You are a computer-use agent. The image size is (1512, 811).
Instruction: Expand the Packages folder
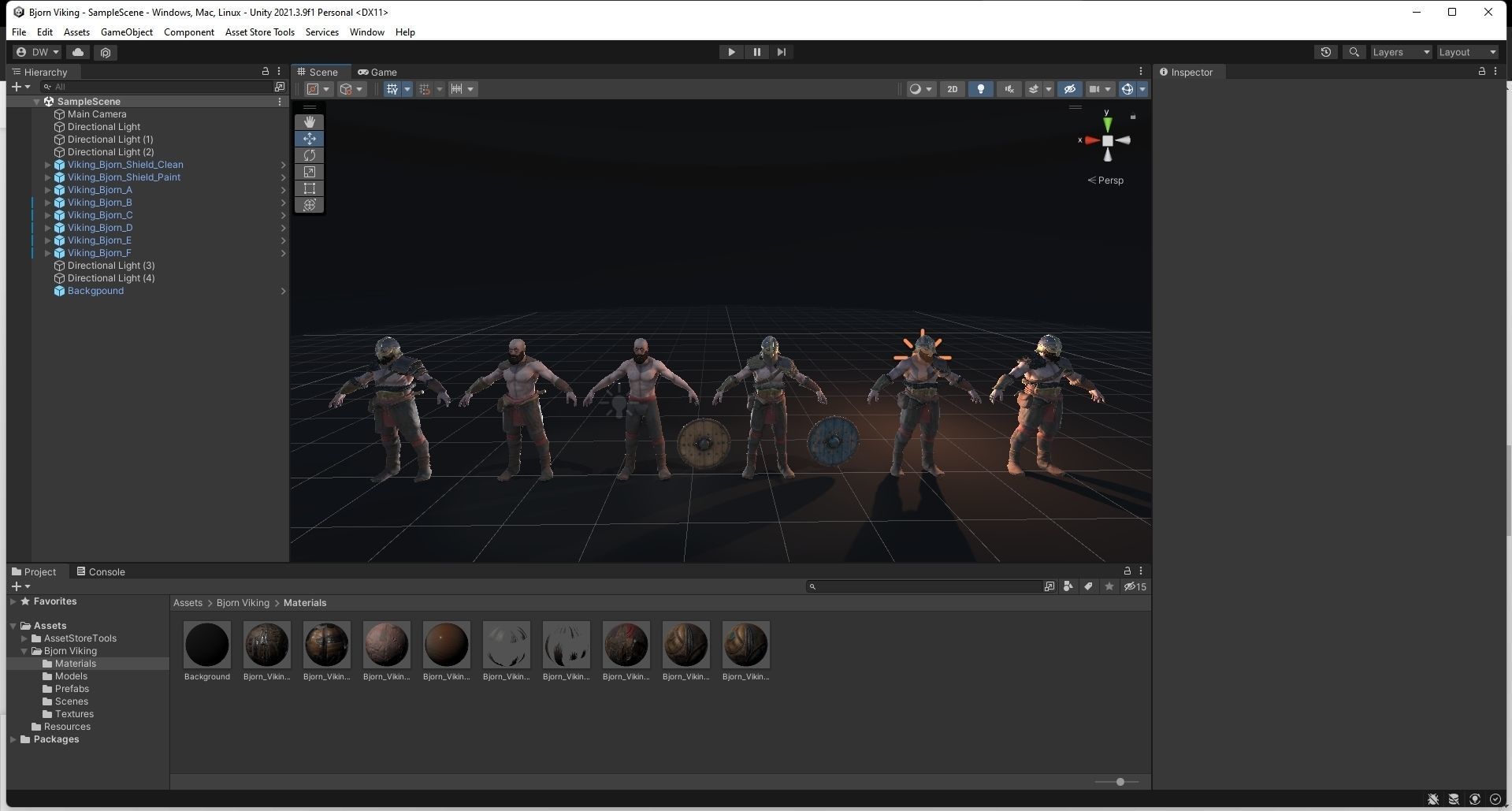click(x=13, y=739)
